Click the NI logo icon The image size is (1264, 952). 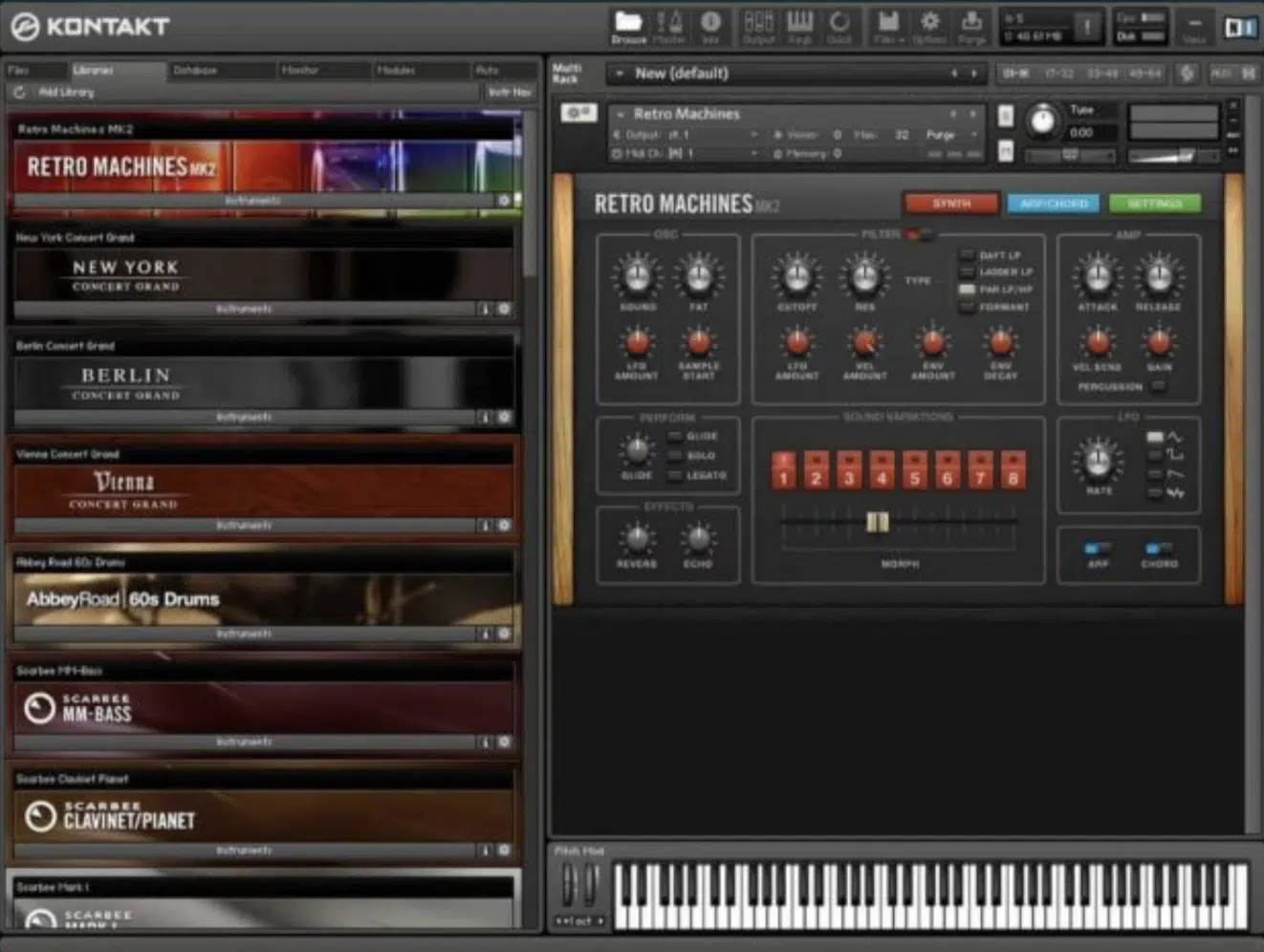[x=1240, y=27]
